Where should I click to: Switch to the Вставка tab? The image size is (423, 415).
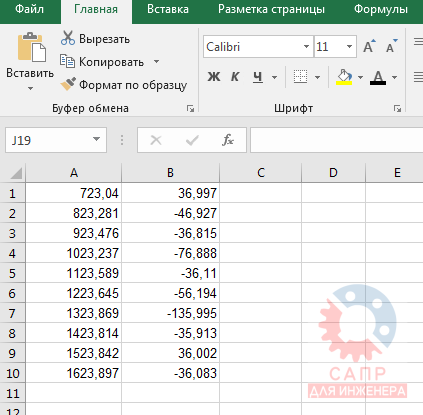pyautogui.click(x=168, y=9)
